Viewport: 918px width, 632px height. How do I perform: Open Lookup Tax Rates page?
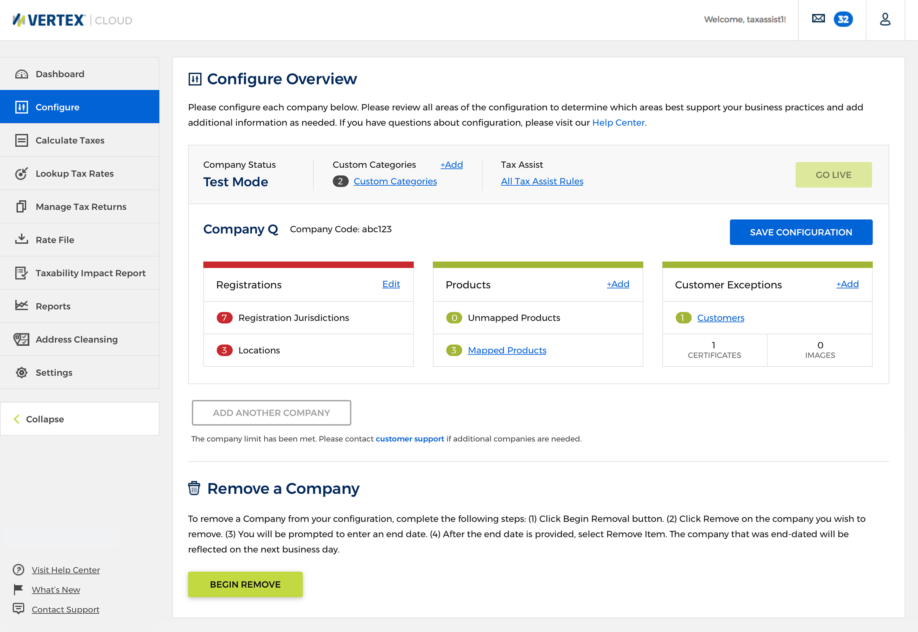[x=80, y=173]
